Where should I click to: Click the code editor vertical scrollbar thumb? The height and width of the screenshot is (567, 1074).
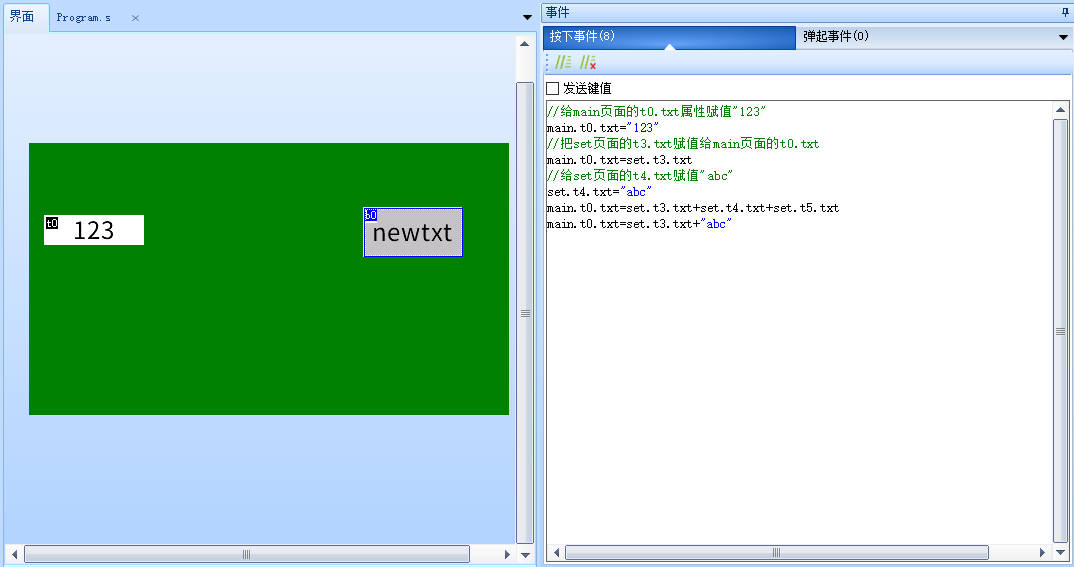pos(1060,331)
